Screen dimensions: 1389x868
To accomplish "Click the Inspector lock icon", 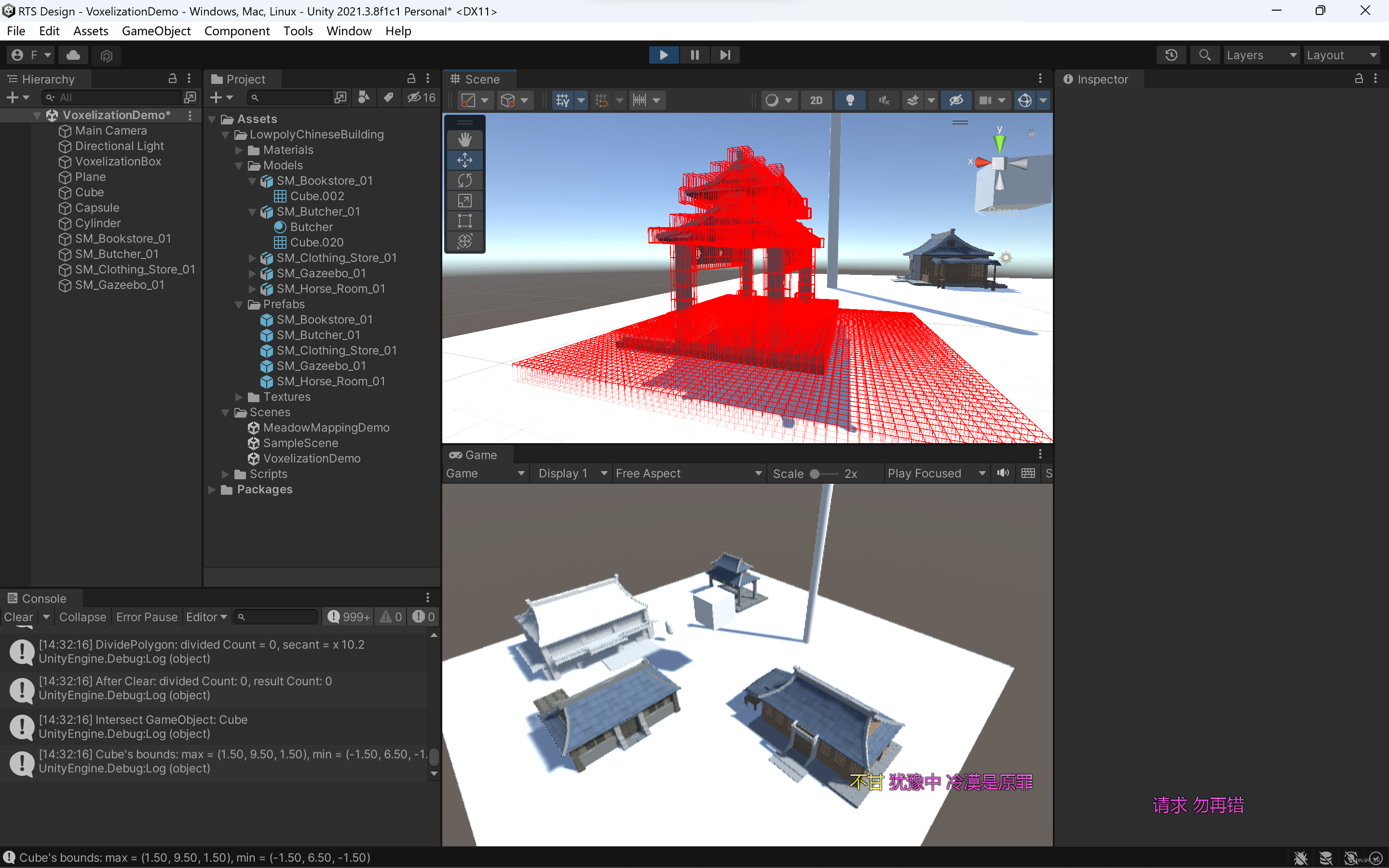I will click(x=1358, y=79).
